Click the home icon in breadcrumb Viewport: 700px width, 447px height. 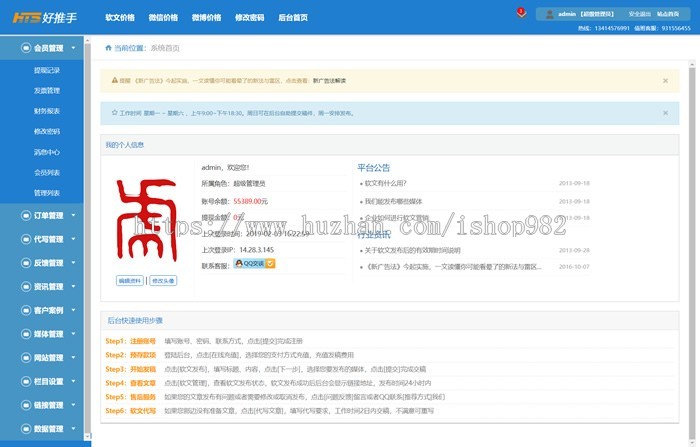pyautogui.click(x=108, y=48)
